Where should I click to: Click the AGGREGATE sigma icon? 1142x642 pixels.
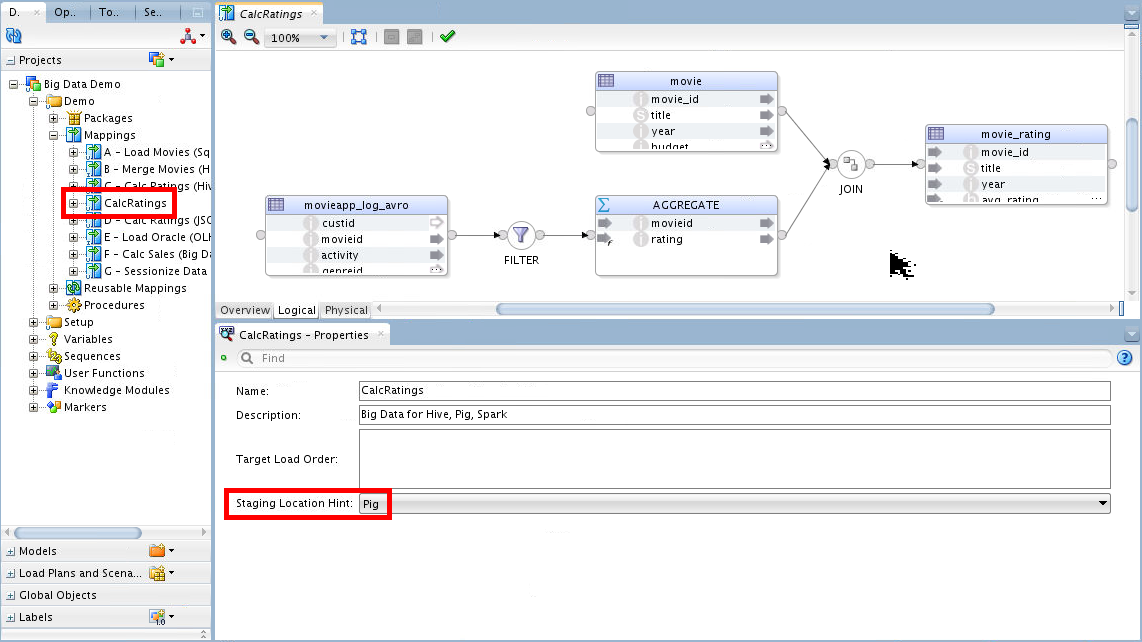click(x=604, y=205)
